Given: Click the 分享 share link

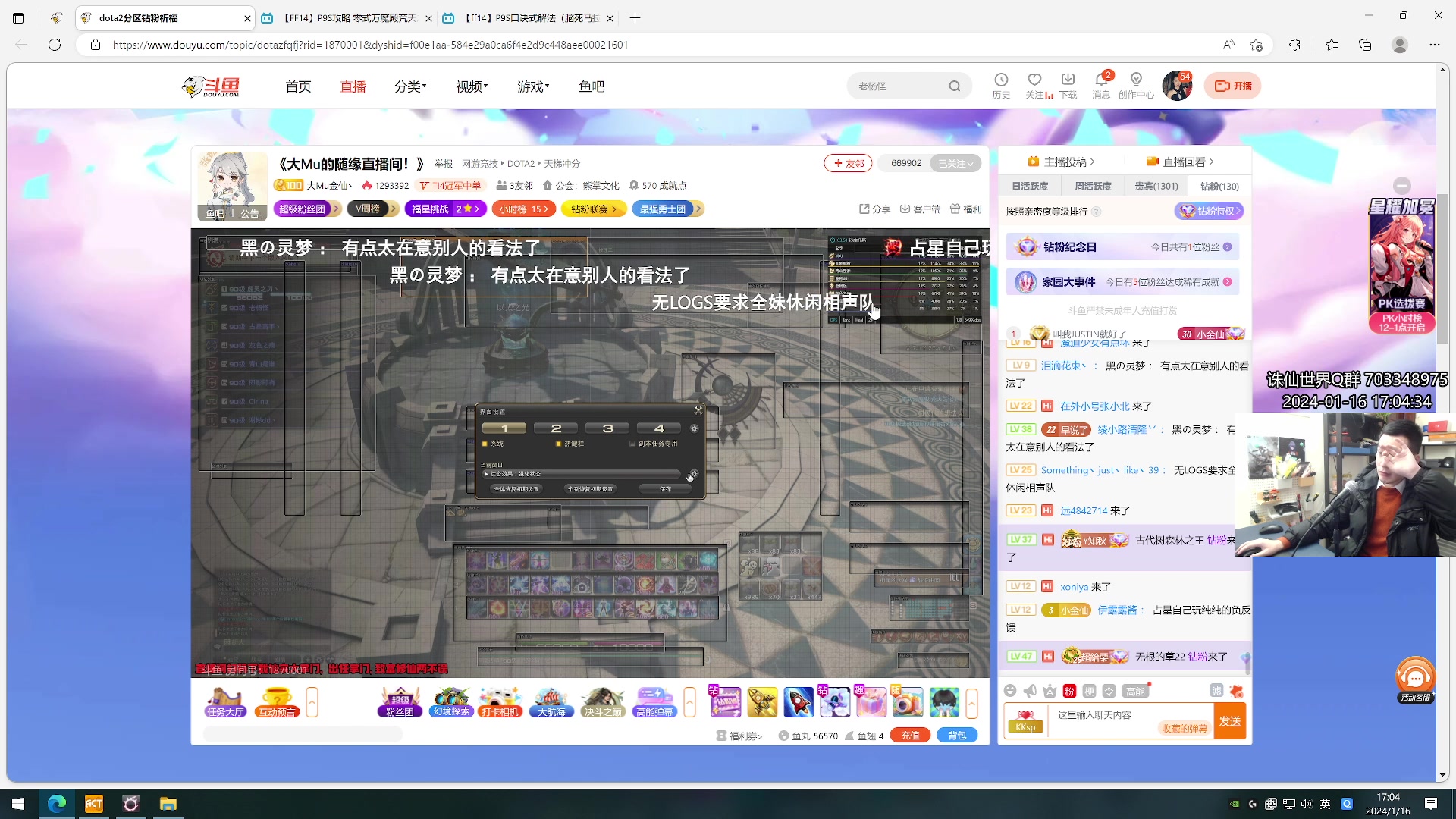Looking at the screenshot, I should tap(874, 209).
